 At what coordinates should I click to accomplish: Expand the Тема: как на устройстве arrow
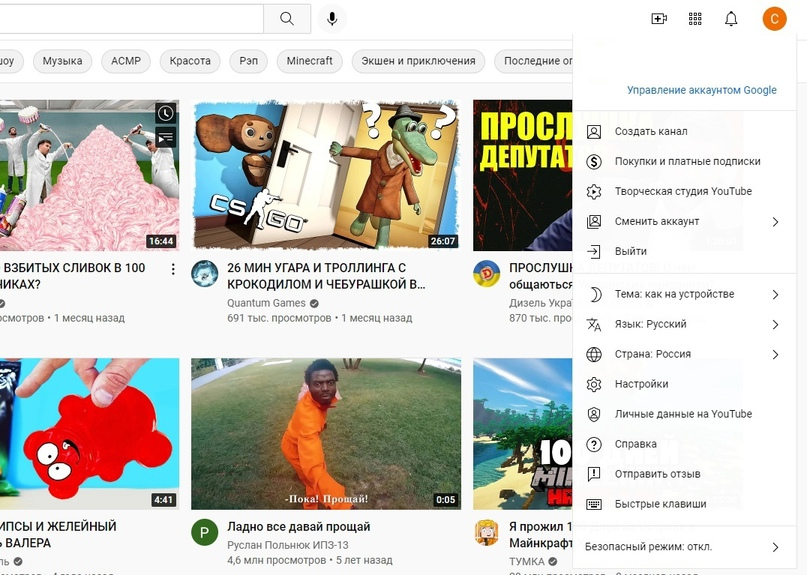[775, 294]
